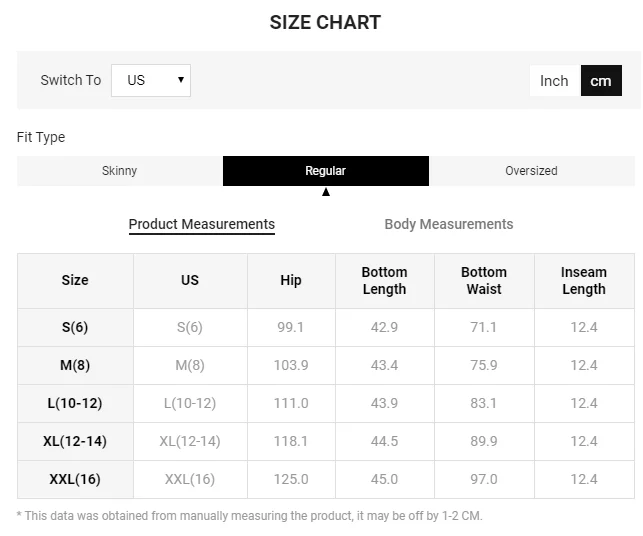The height and width of the screenshot is (536, 643).
Task: Click the US column header
Action: 190,281
